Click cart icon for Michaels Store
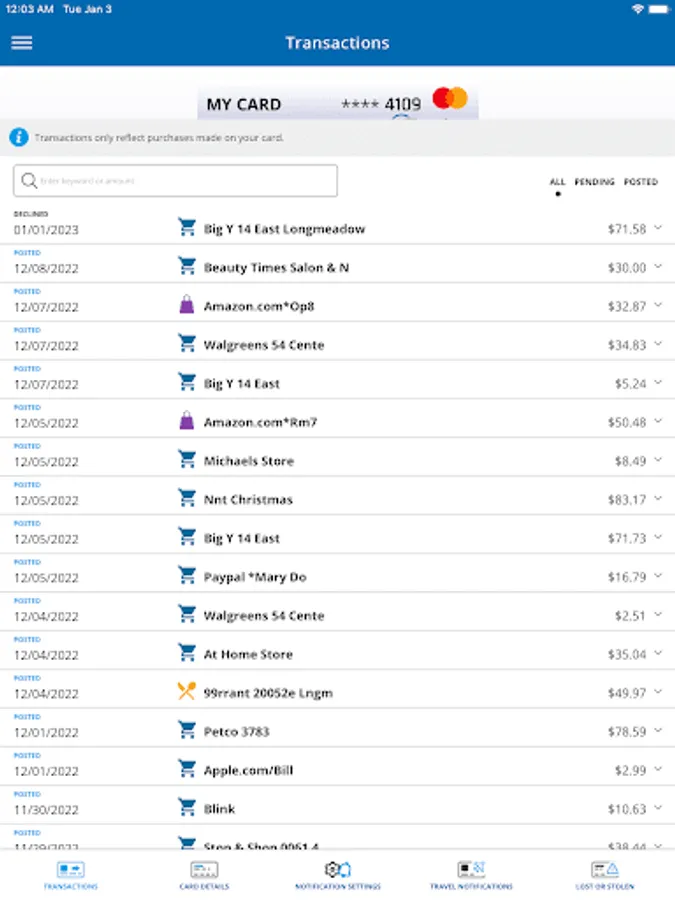The height and width of the screenshot is (900, 675). (187, 459)
